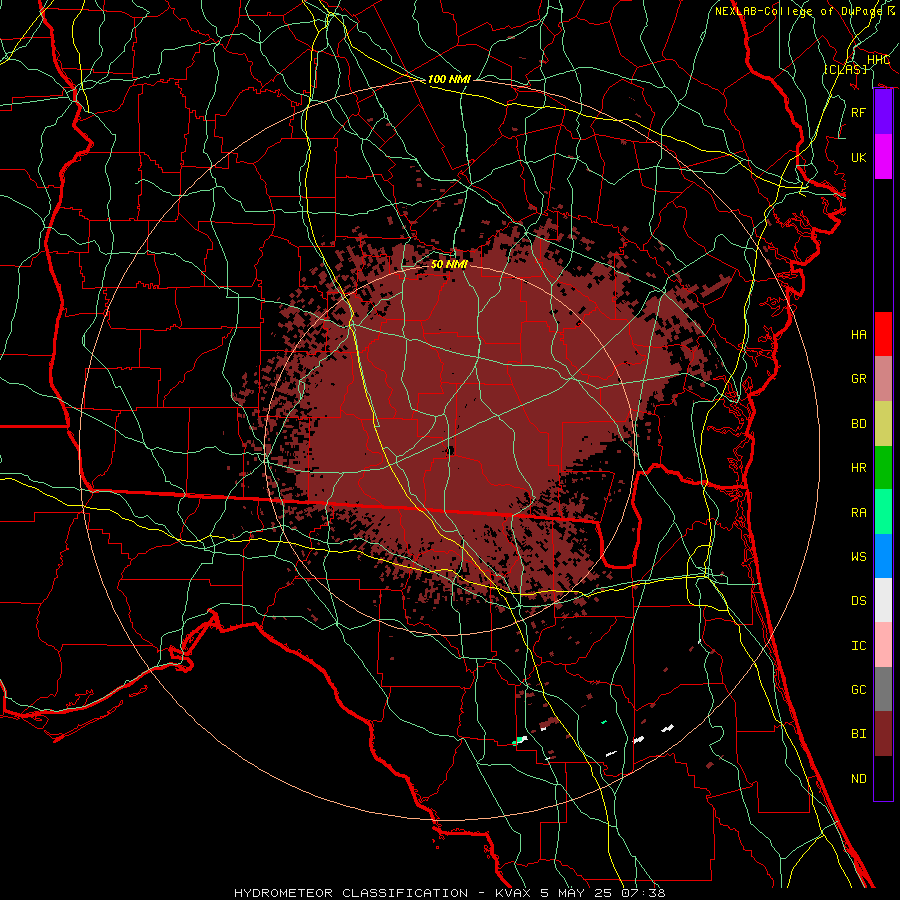This screenshot has width=900, height=900.
Task: Click the '50 NMI' range ring label
Action: click(449, 264)
